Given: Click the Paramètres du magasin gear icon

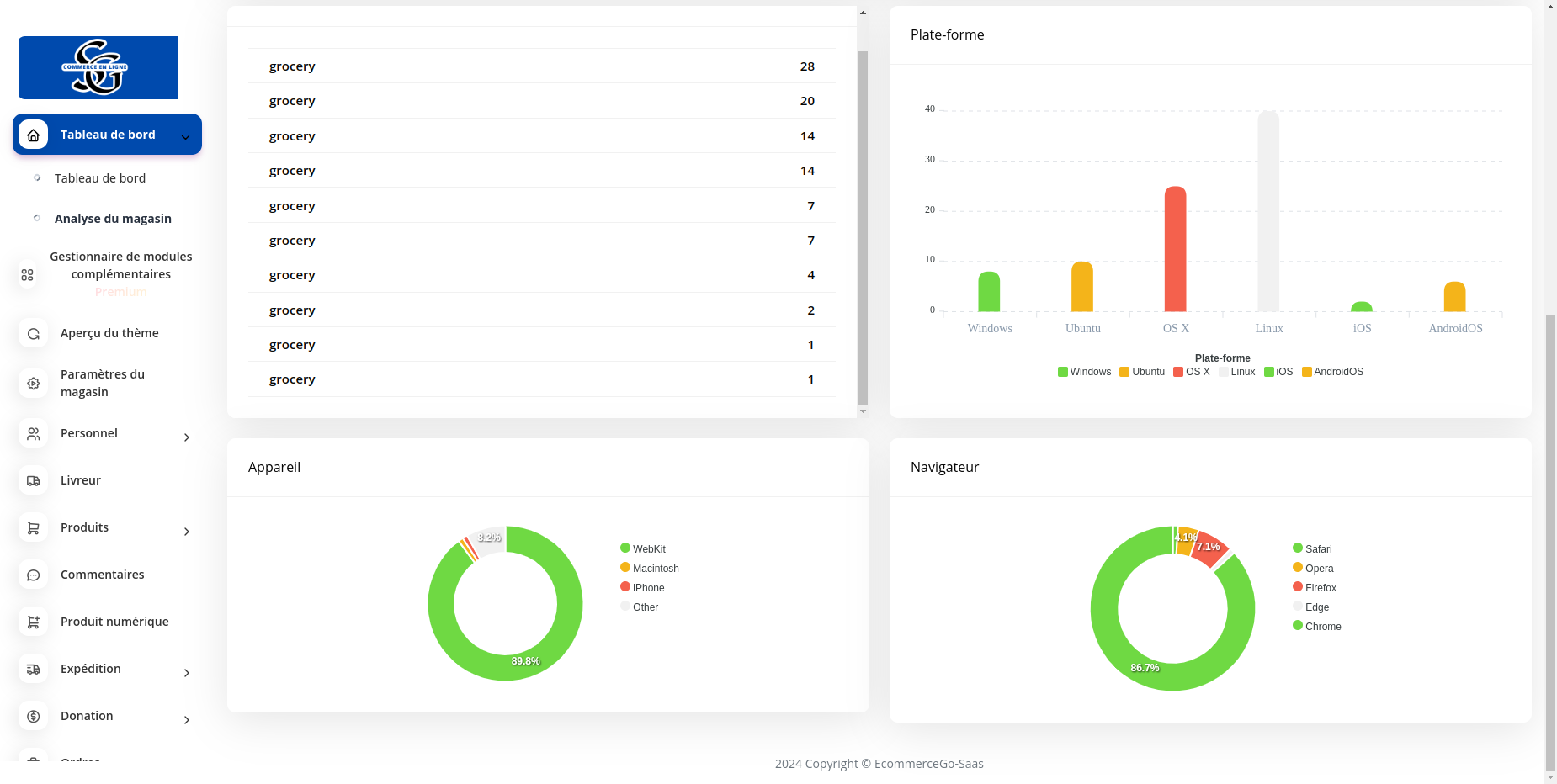Looking at the screenshot, I should (34, 384).
